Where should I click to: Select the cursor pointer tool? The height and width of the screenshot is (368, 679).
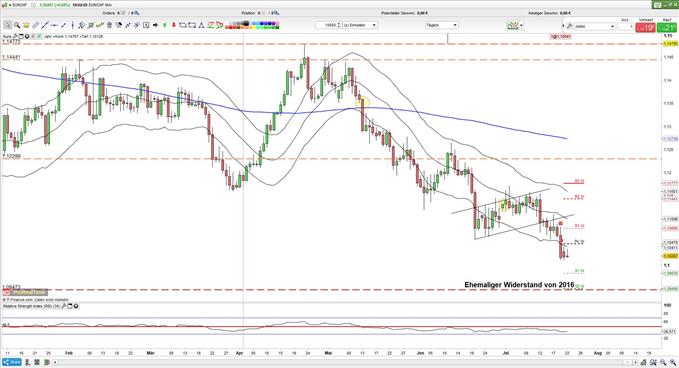pos(7,25)
